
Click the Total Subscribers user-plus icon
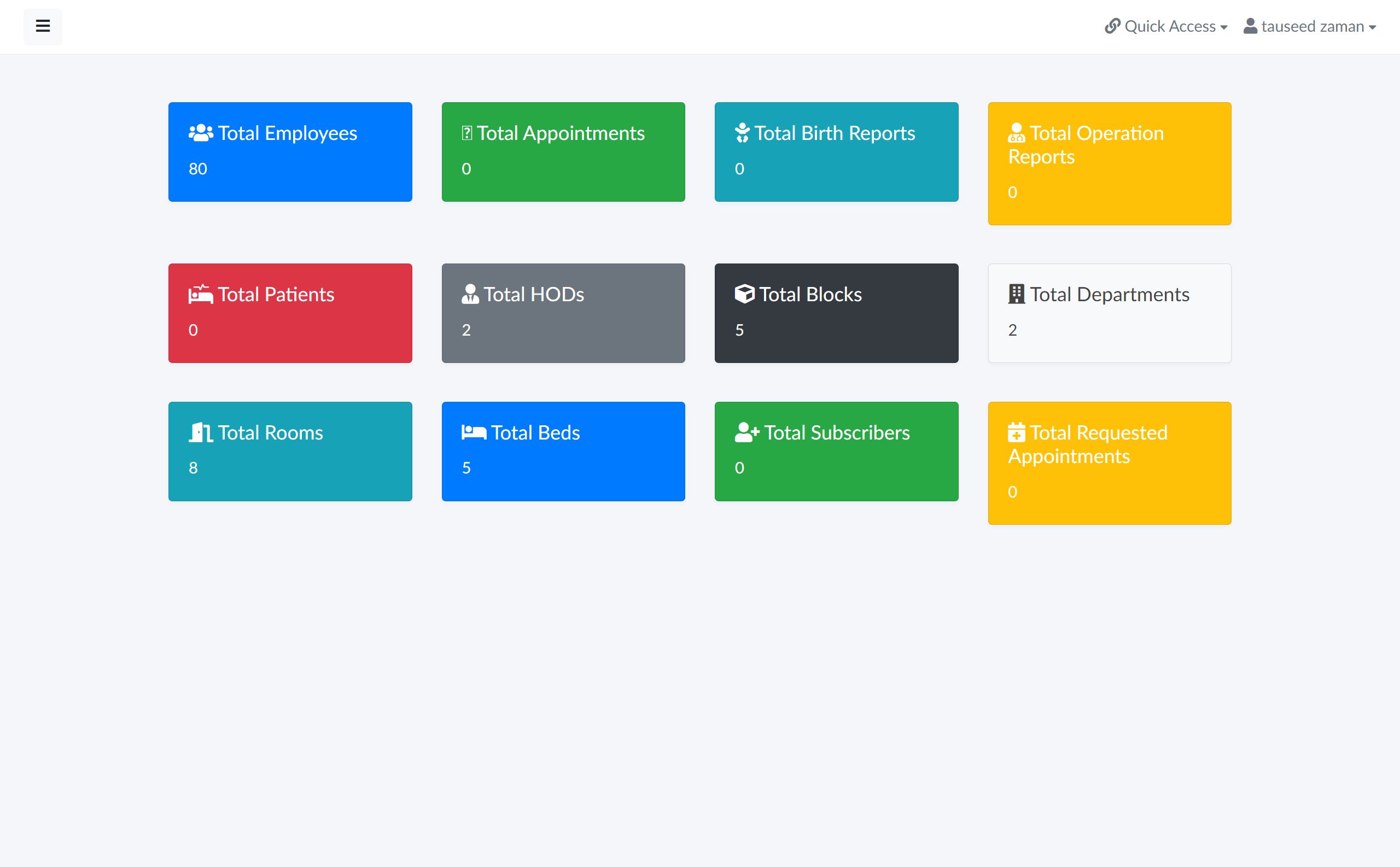[746, 432]
